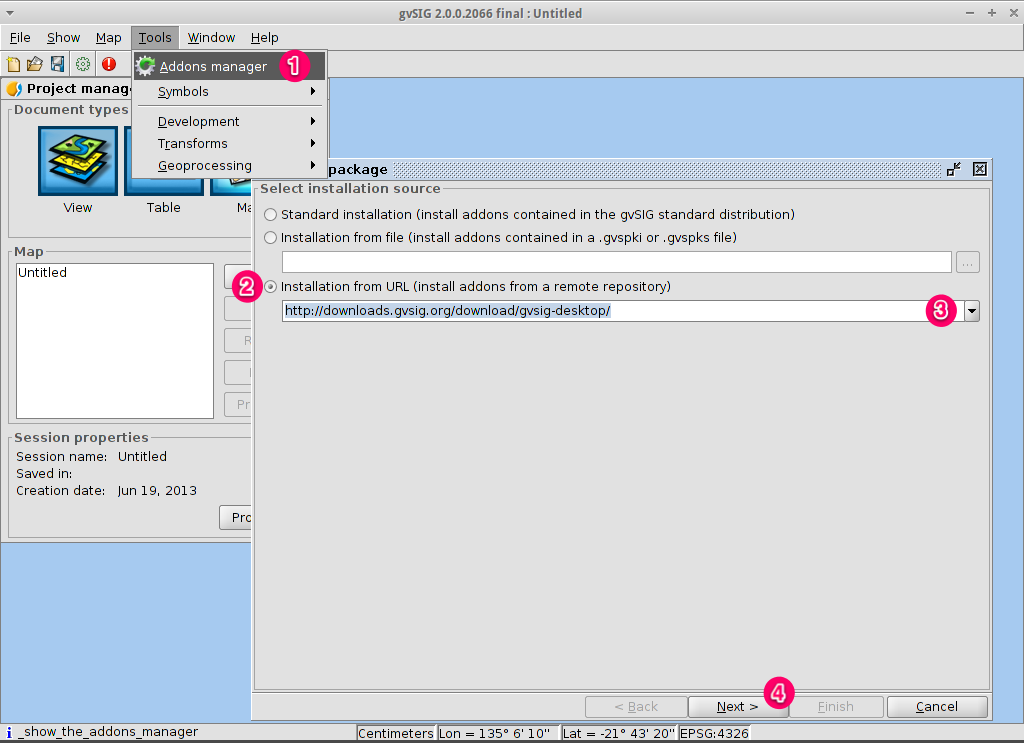Screen dimensions: 1024x743
Task: Click the restore icon of package dialog
Action: coord(953,169)
